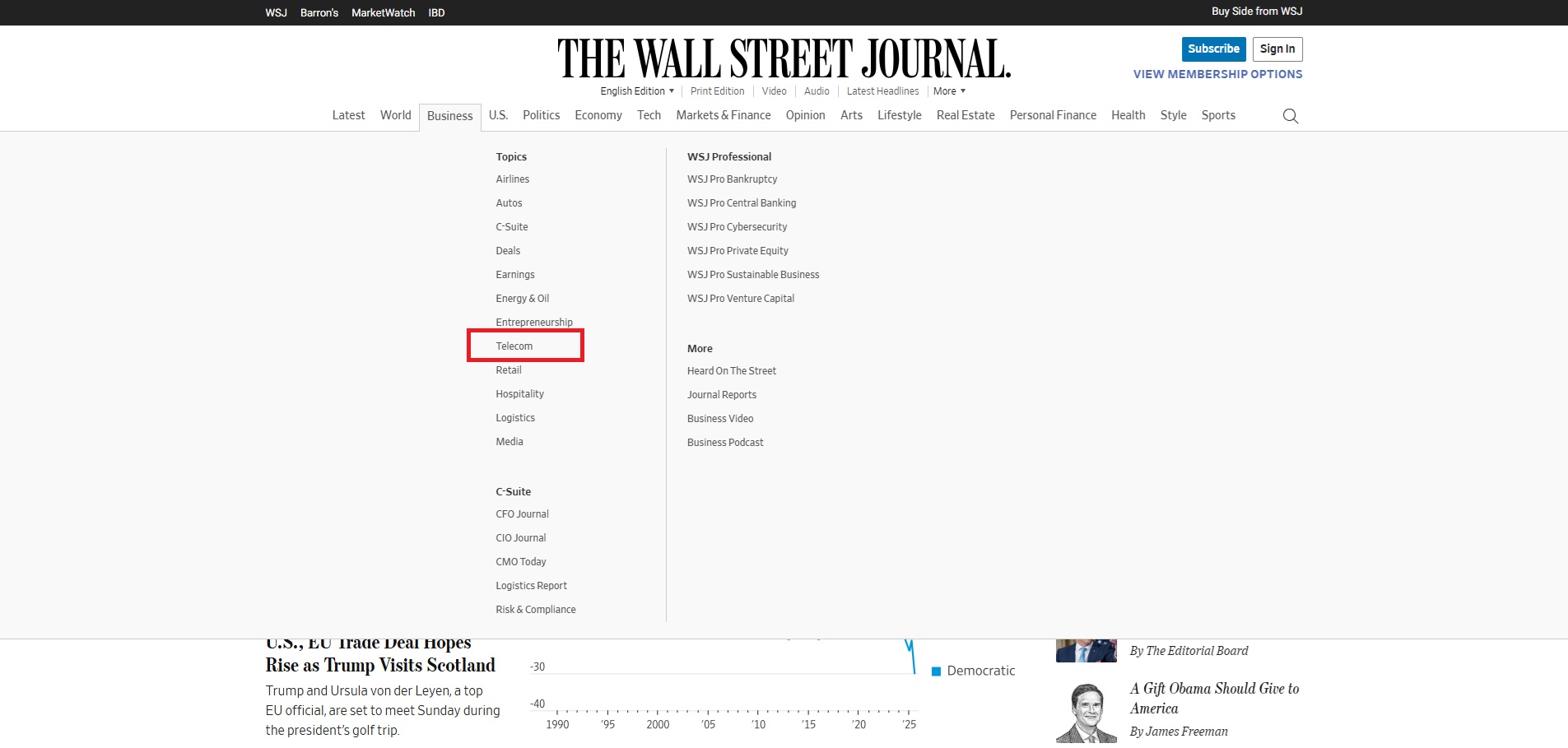Open Business Podcast menu entry

pyautogui.click(x=725, y=443)
